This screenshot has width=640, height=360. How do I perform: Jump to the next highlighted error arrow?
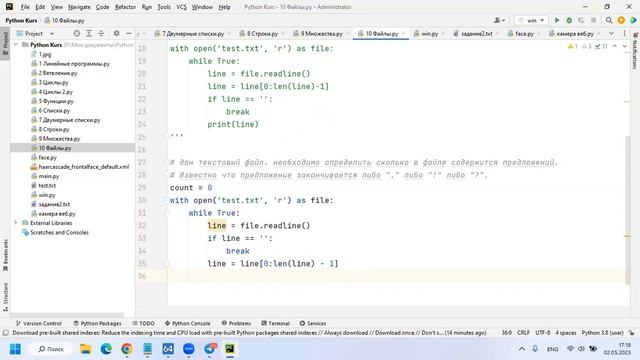(x=624, y=47)
